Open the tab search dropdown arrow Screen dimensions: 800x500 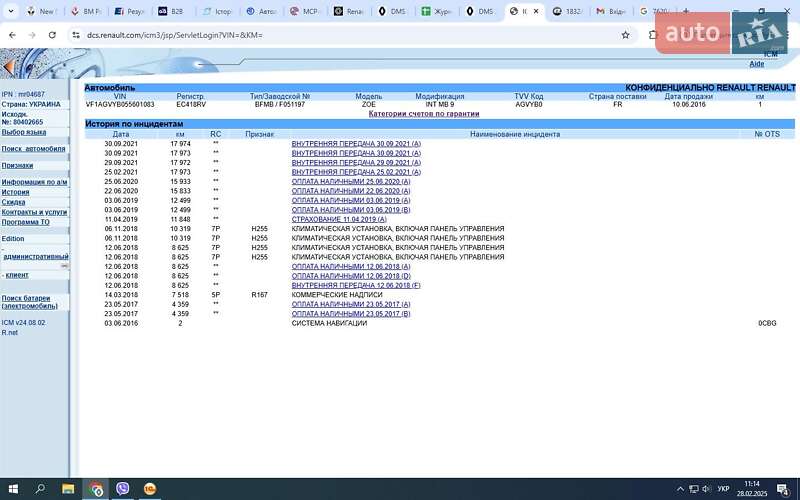coord(11,11)
